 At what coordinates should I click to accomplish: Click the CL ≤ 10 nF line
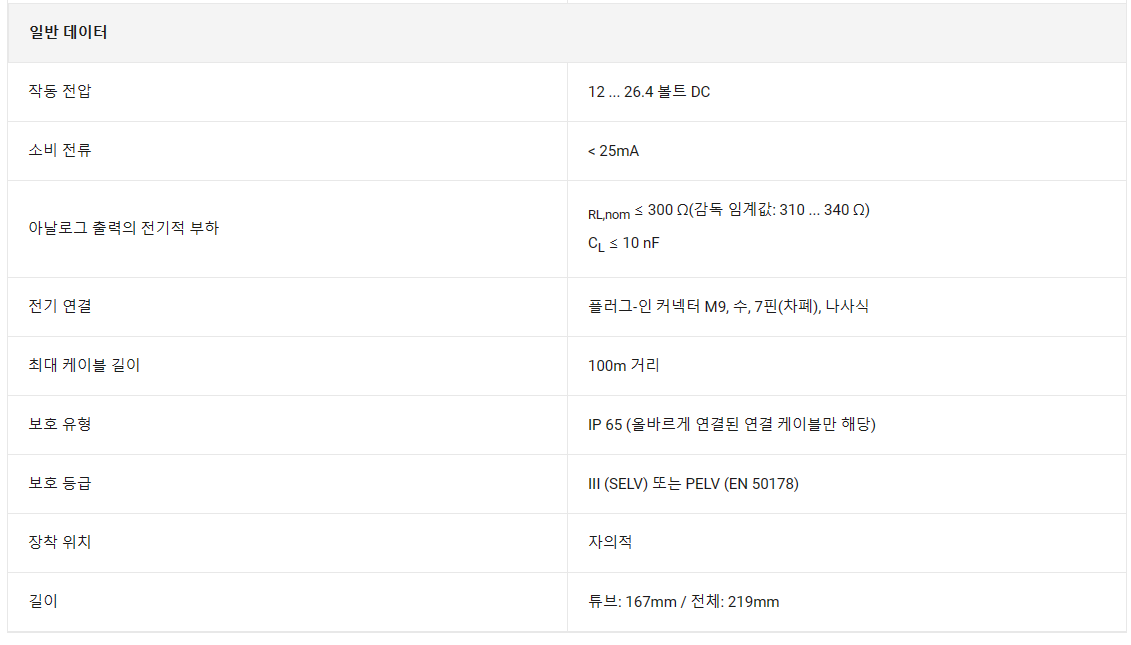tap(623, 243)
